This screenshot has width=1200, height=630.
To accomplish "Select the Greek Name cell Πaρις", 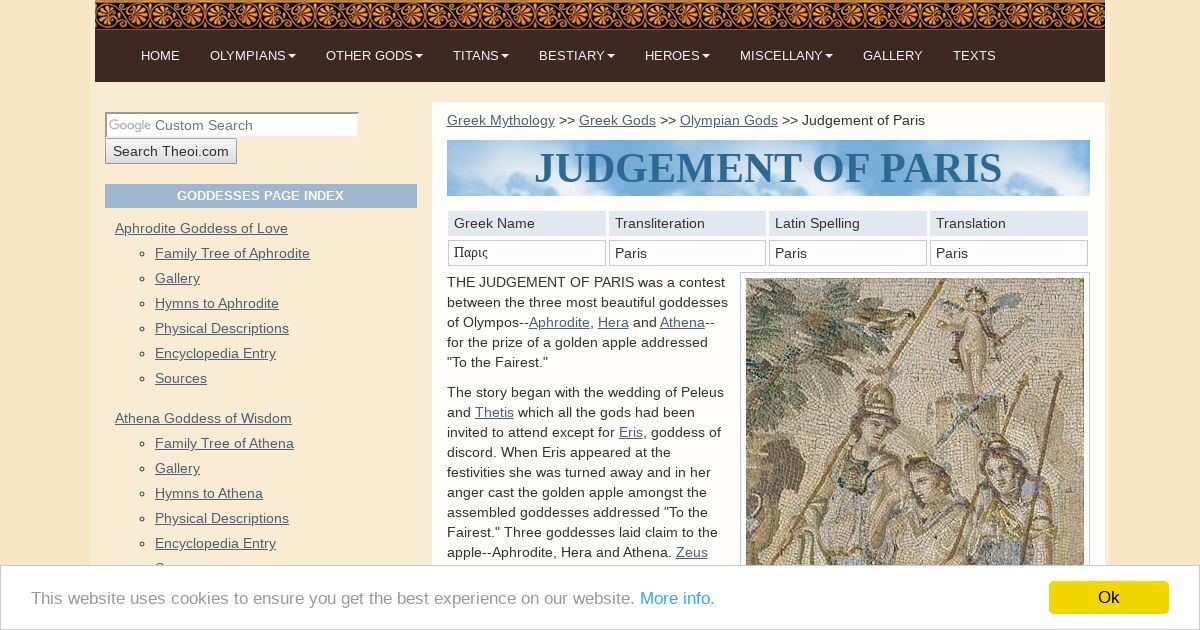I will click(x=527, y=253).
